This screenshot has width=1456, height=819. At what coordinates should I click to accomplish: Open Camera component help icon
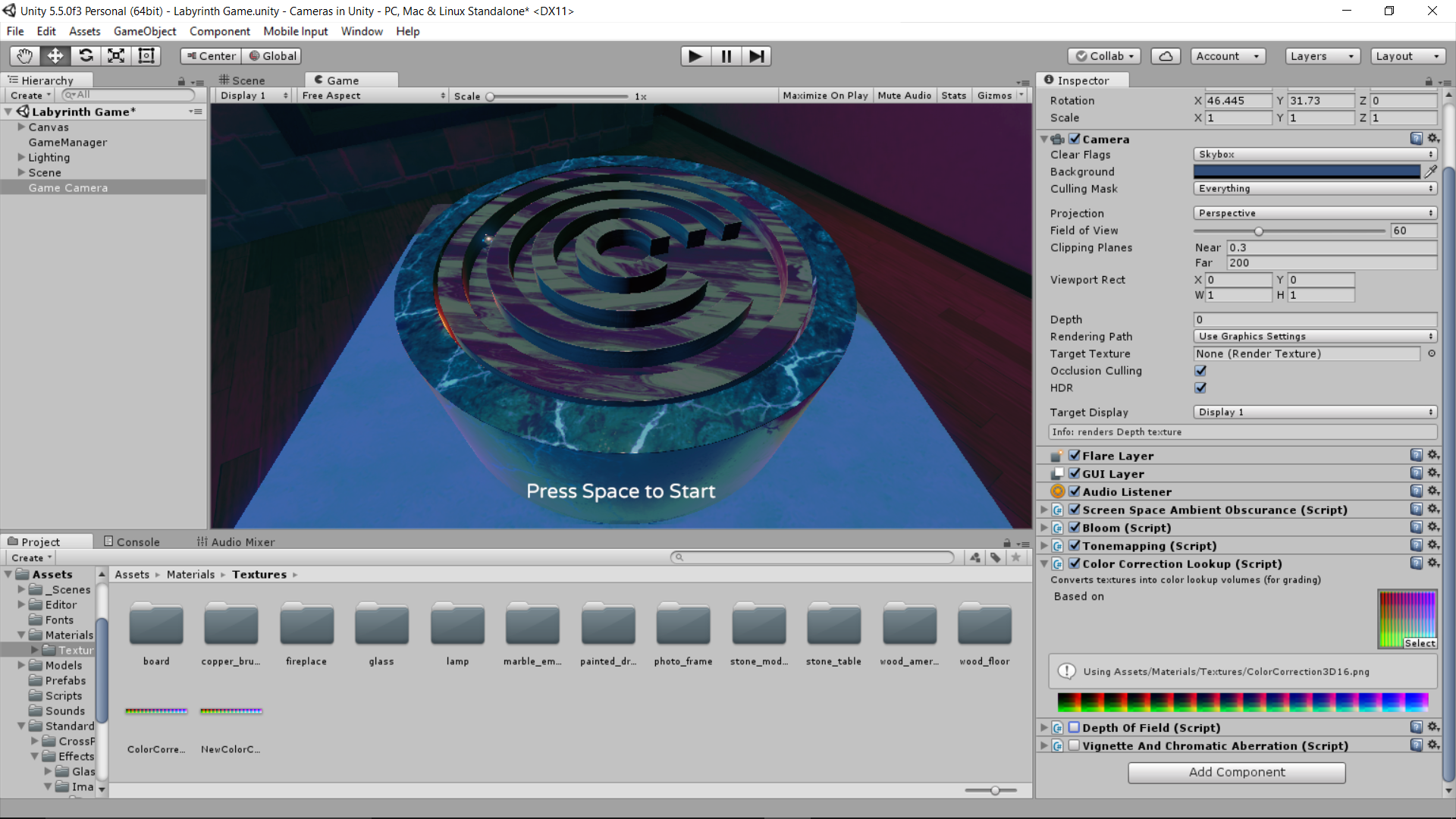coord(1416,139)
